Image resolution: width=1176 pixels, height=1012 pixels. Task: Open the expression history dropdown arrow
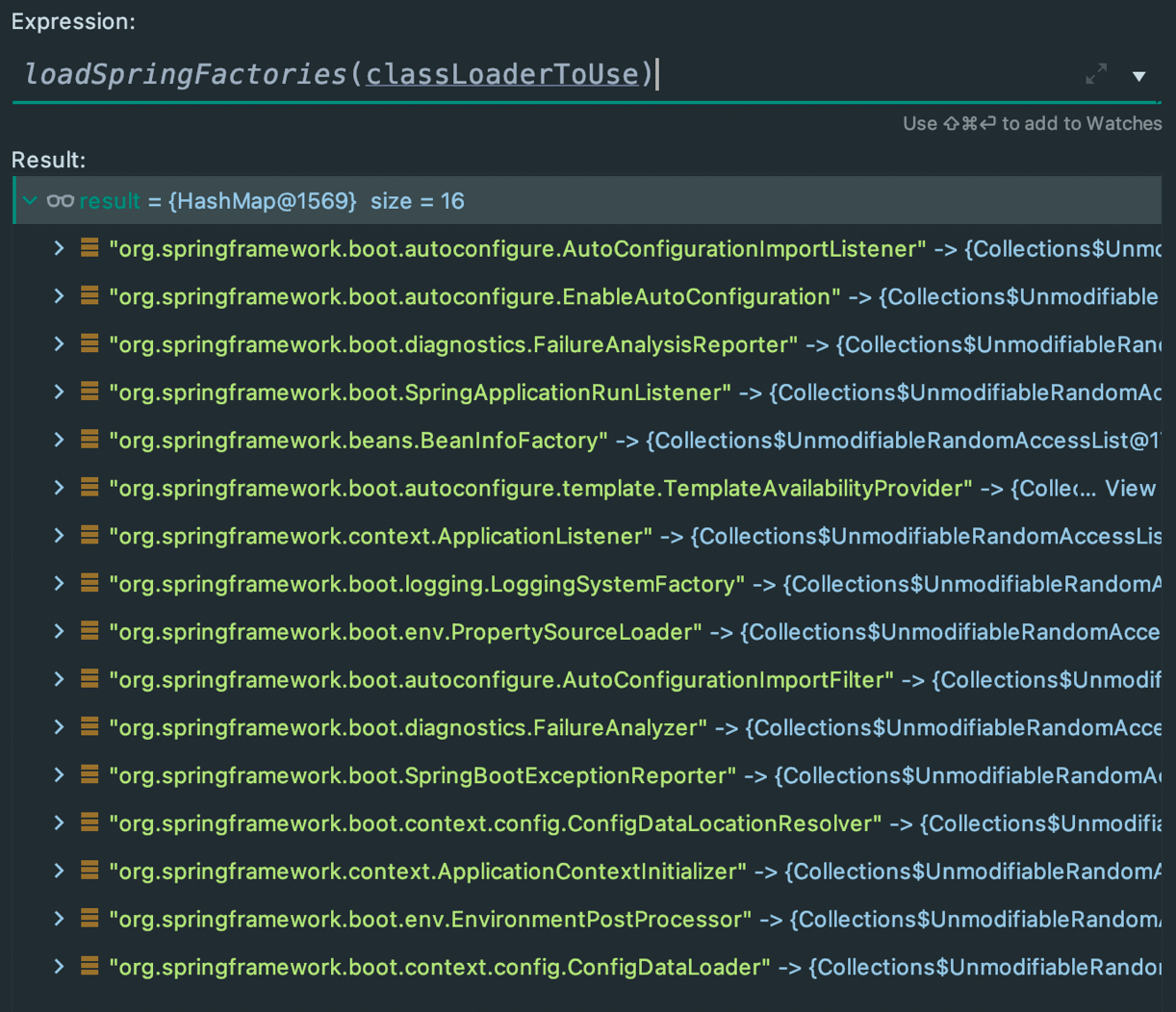tap(1138, 76)
